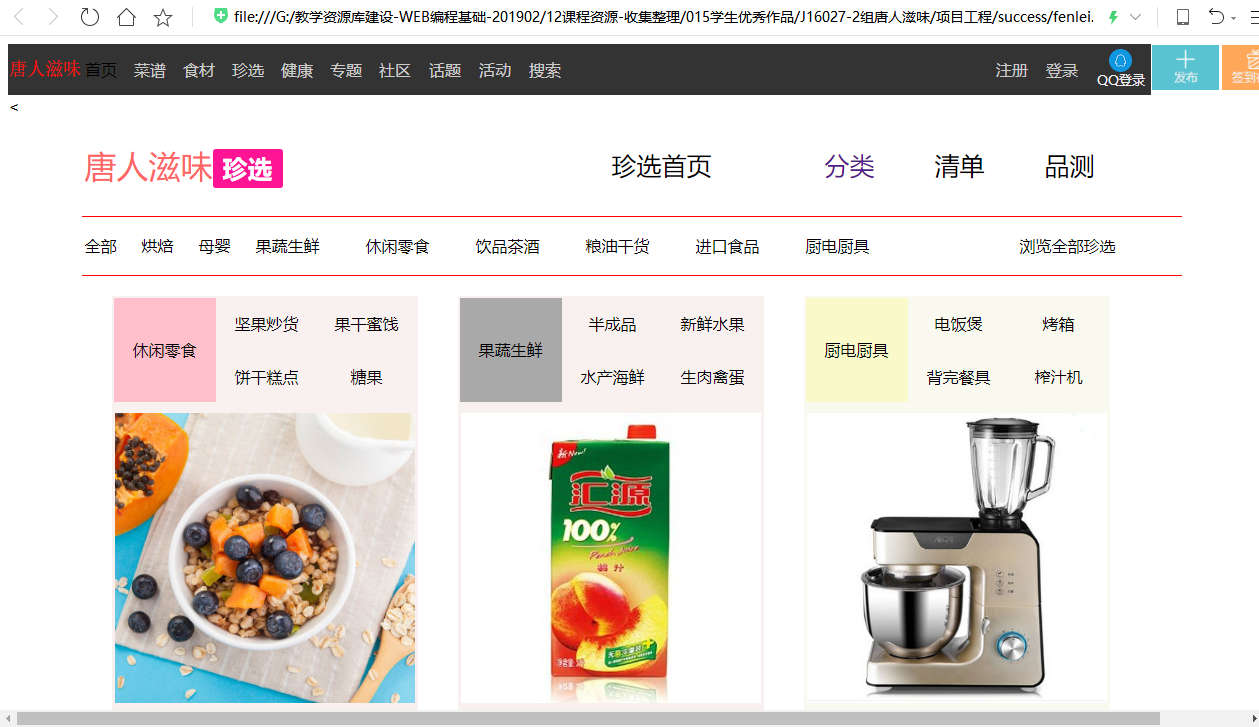The height and width of the screenshot is (727, 1259).
Task: Expand the address bar dropdown chevron
Action: click(x=1135, y=17)
